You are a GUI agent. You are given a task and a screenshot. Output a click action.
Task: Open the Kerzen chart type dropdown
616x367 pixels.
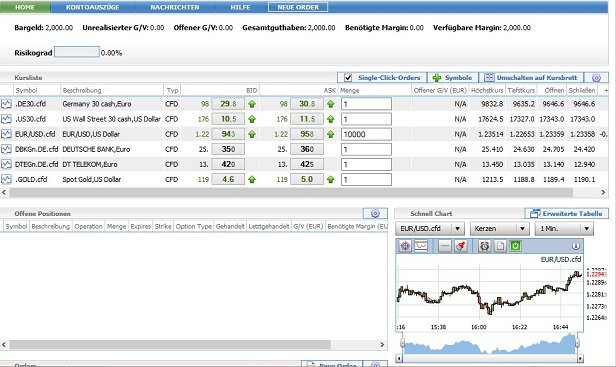coord(522,229)
